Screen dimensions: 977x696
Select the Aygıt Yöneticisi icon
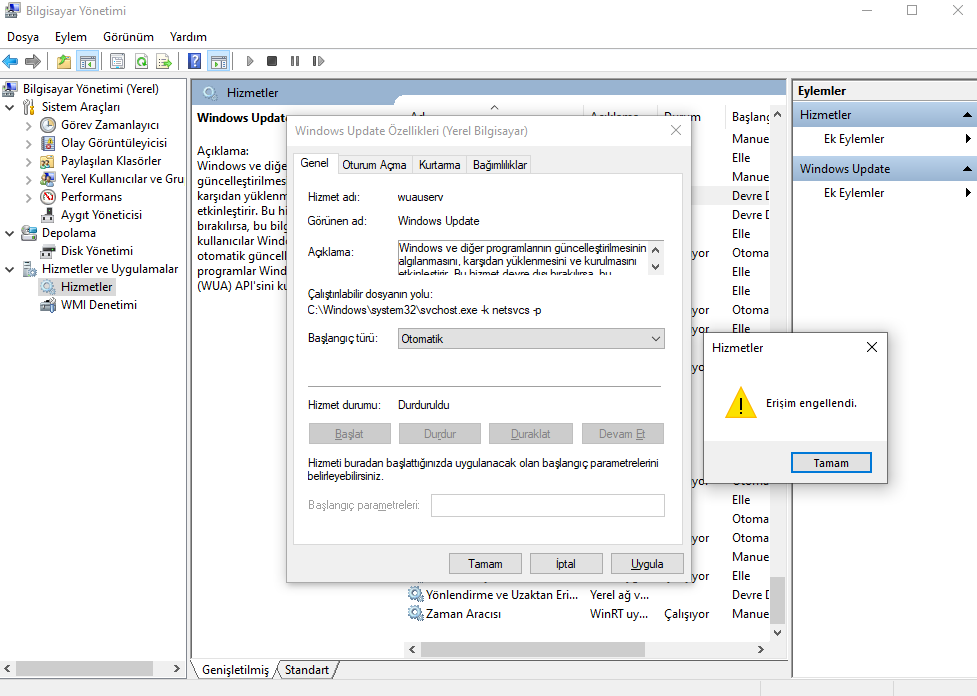48,215
